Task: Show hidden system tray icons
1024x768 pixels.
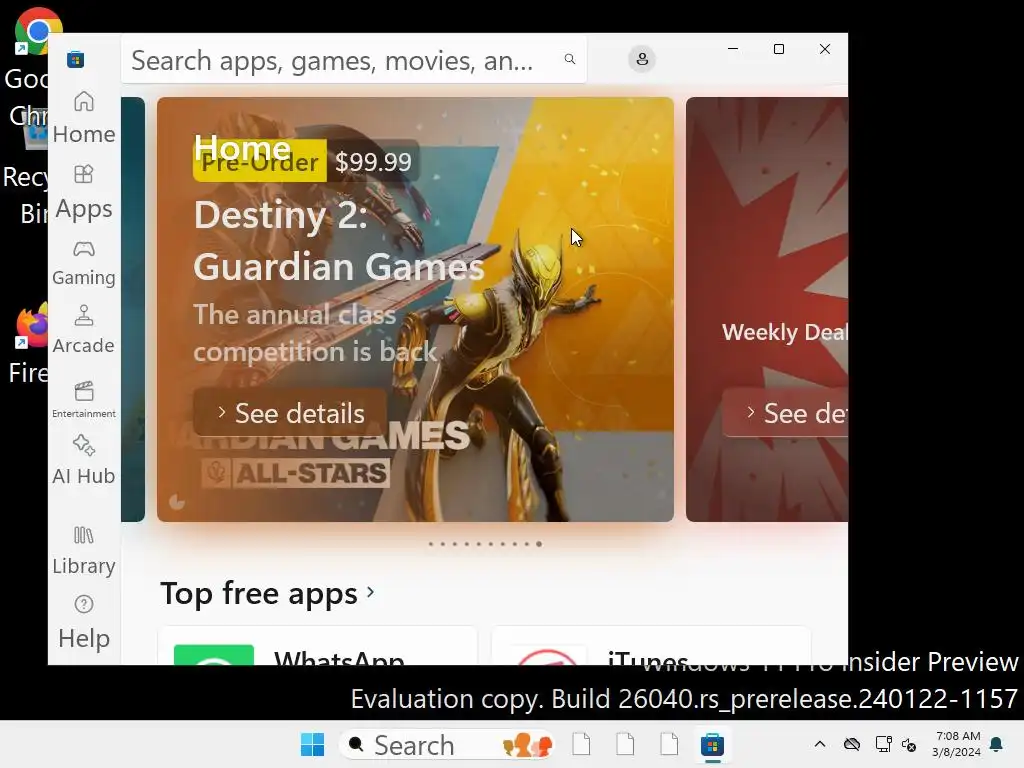Action: [x=820, y=744]
